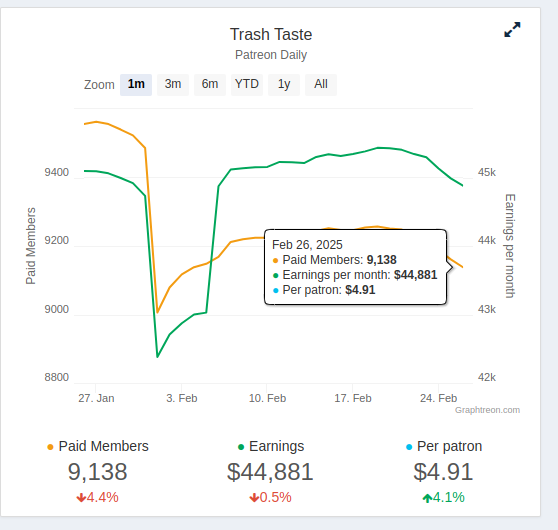558x530 pixels.
Task: Click the blue Per patron legend dot
Action: click(409, 447)
